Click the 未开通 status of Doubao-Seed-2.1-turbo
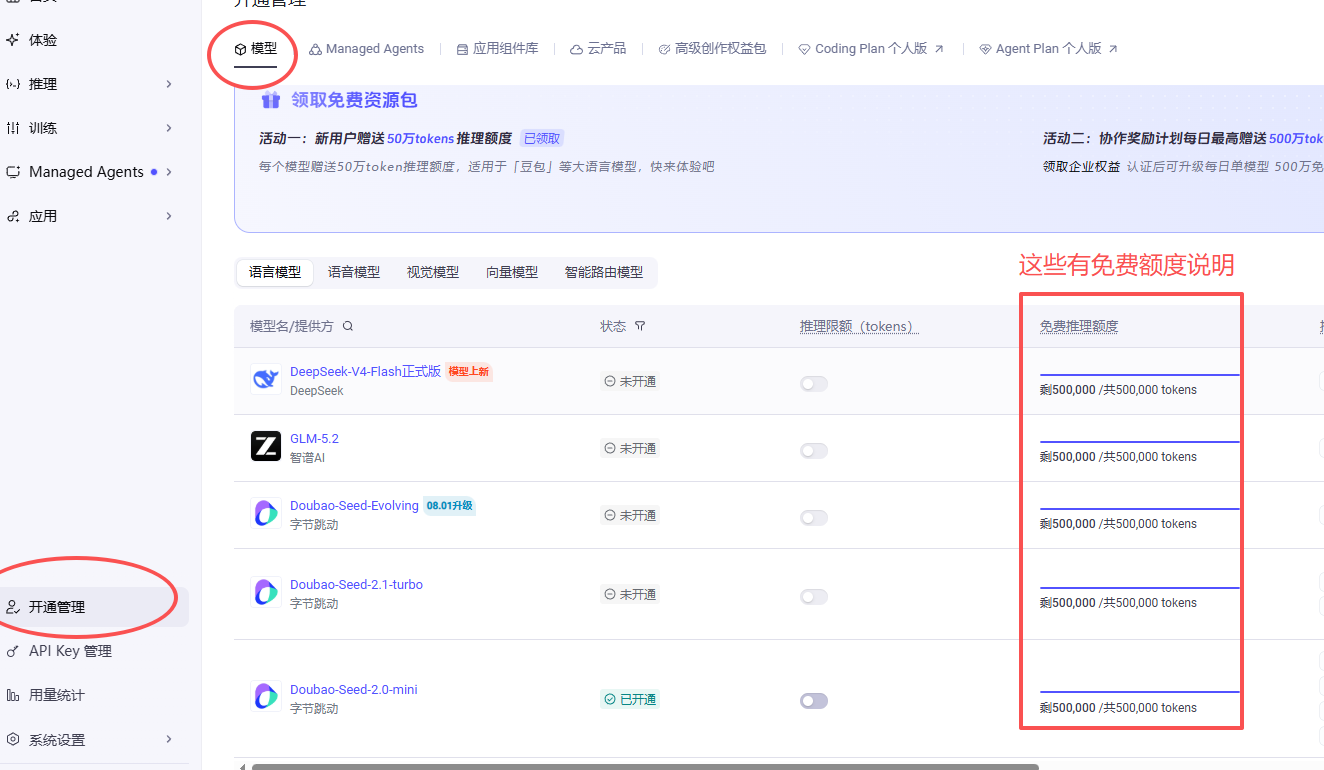The image size is (1324, 770). click(x=630, y=594)
